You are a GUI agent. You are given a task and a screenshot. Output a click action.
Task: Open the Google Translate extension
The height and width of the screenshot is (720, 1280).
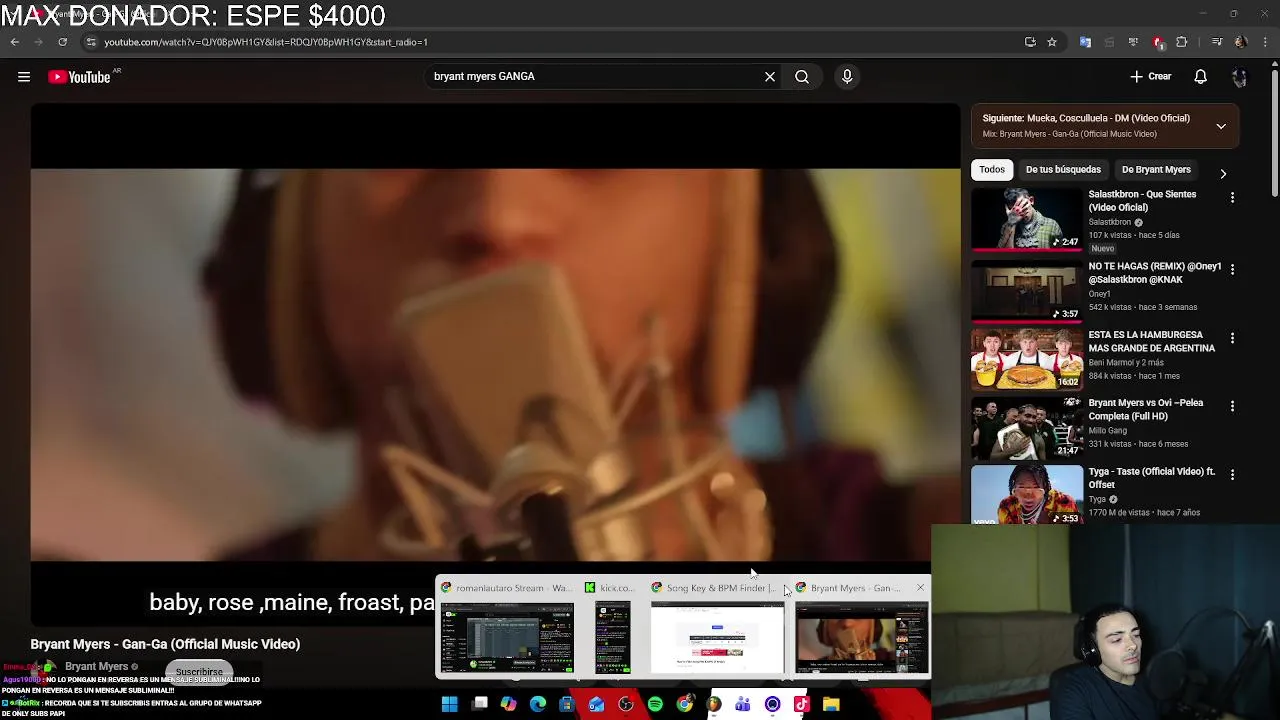(x=1085, y=42)
